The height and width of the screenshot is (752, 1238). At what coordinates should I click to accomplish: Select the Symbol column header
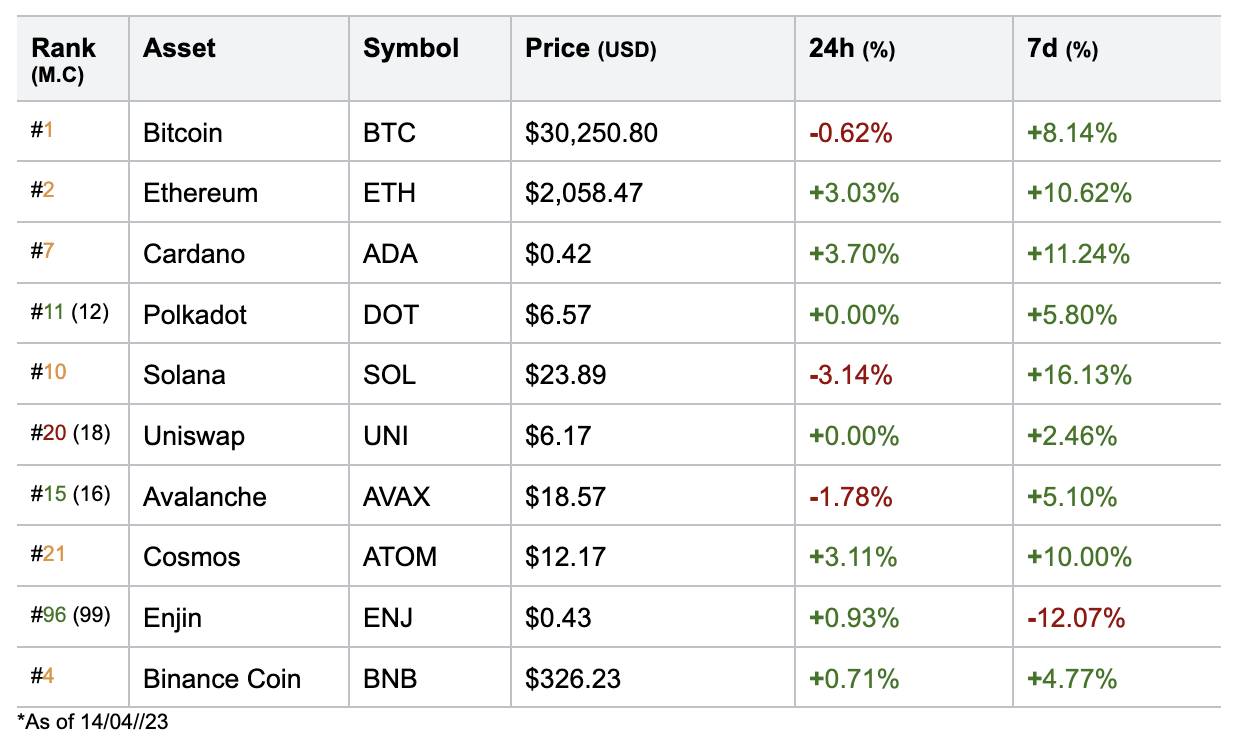tap(411, 48)
